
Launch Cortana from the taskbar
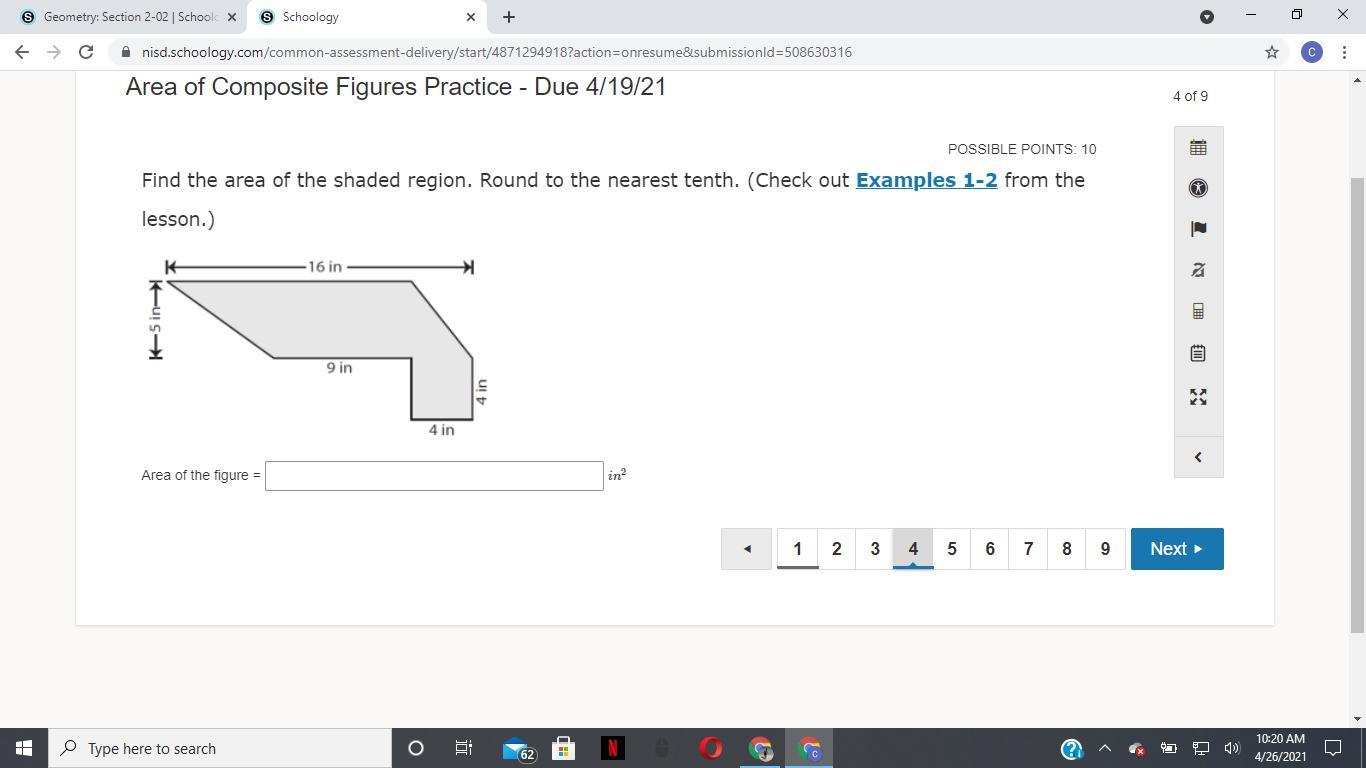click(x=416, y=748)
